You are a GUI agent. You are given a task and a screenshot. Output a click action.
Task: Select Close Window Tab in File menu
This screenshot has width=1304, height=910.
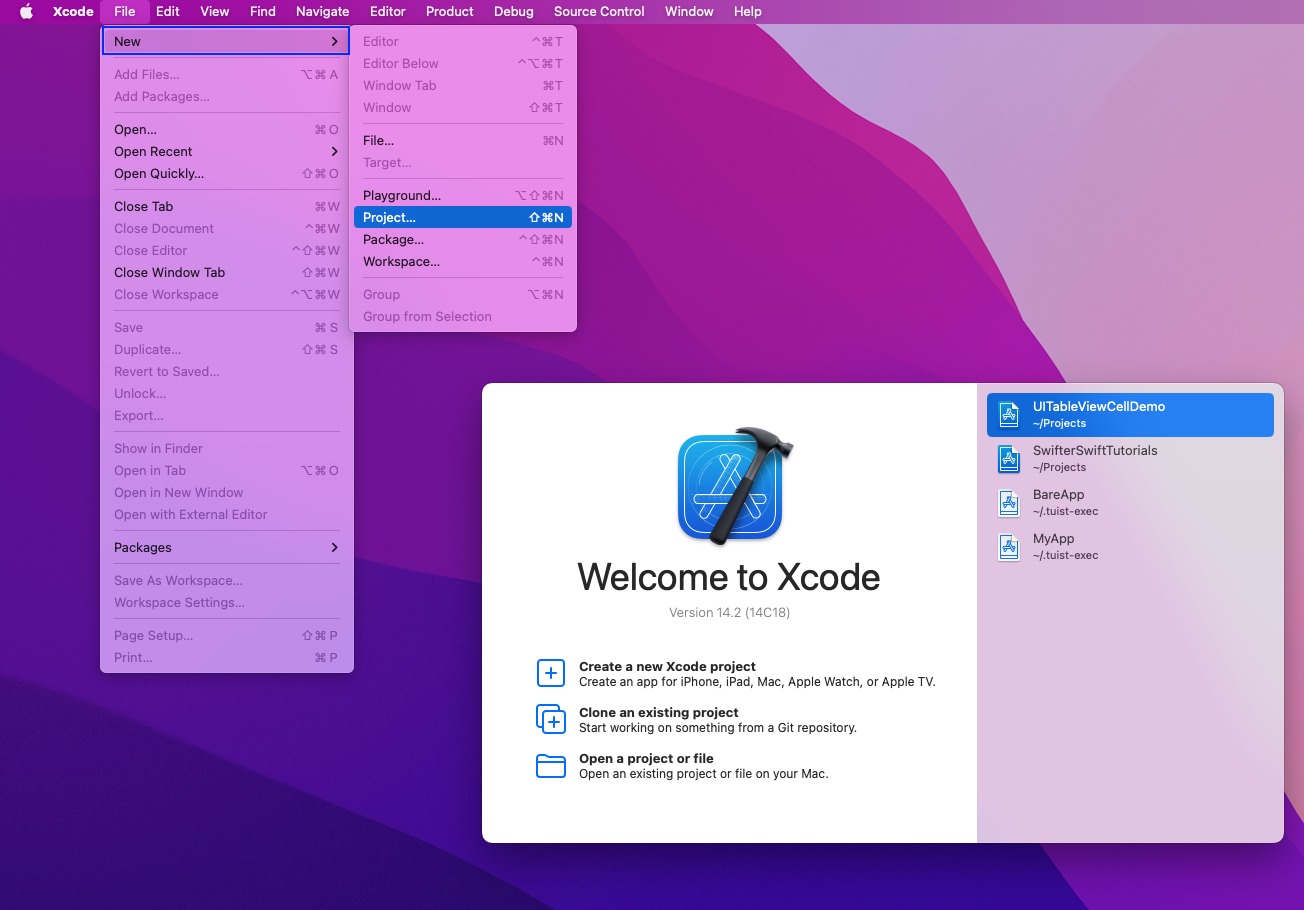[227, 273]
